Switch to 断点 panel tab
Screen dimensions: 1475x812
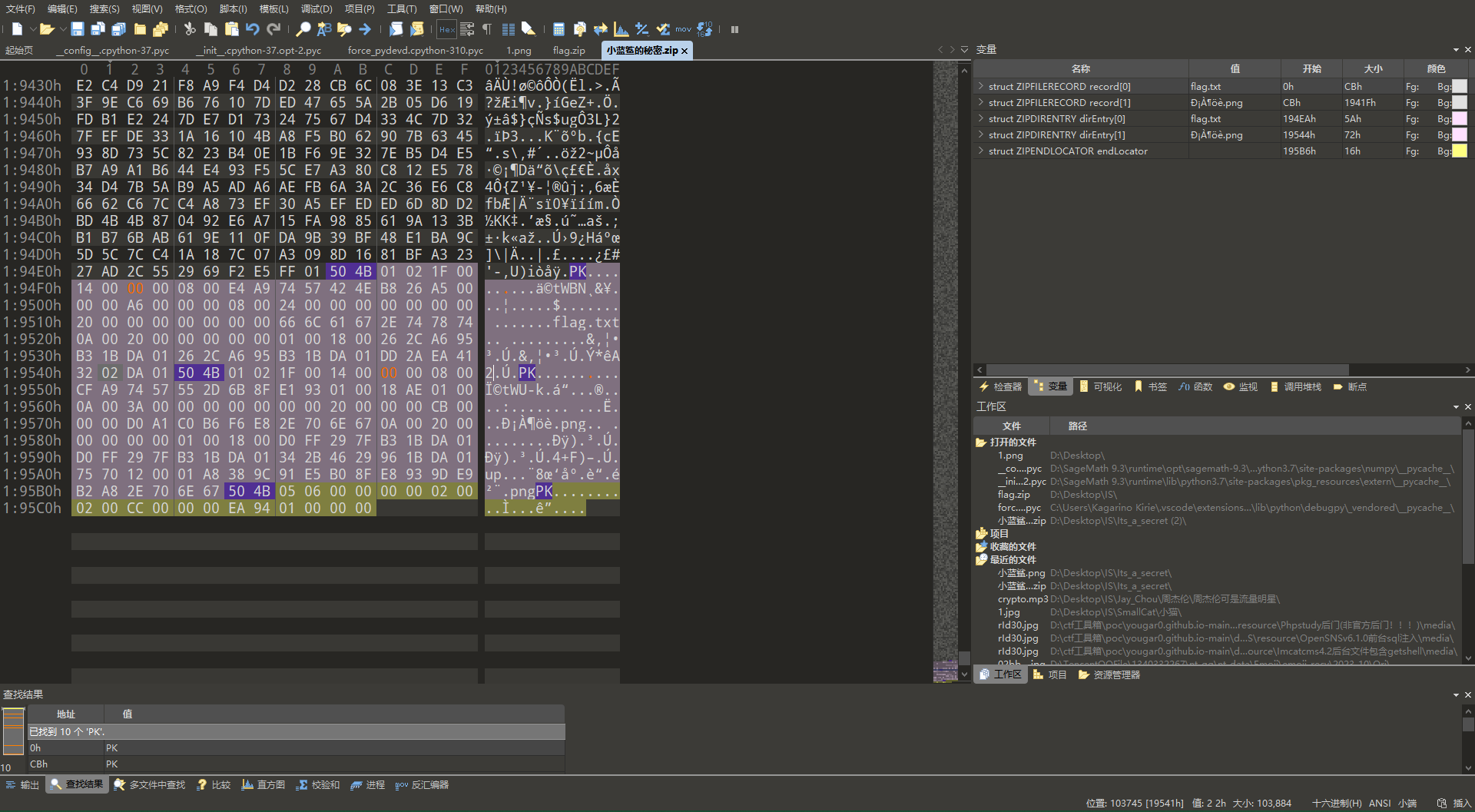(x=1350, y=386)
